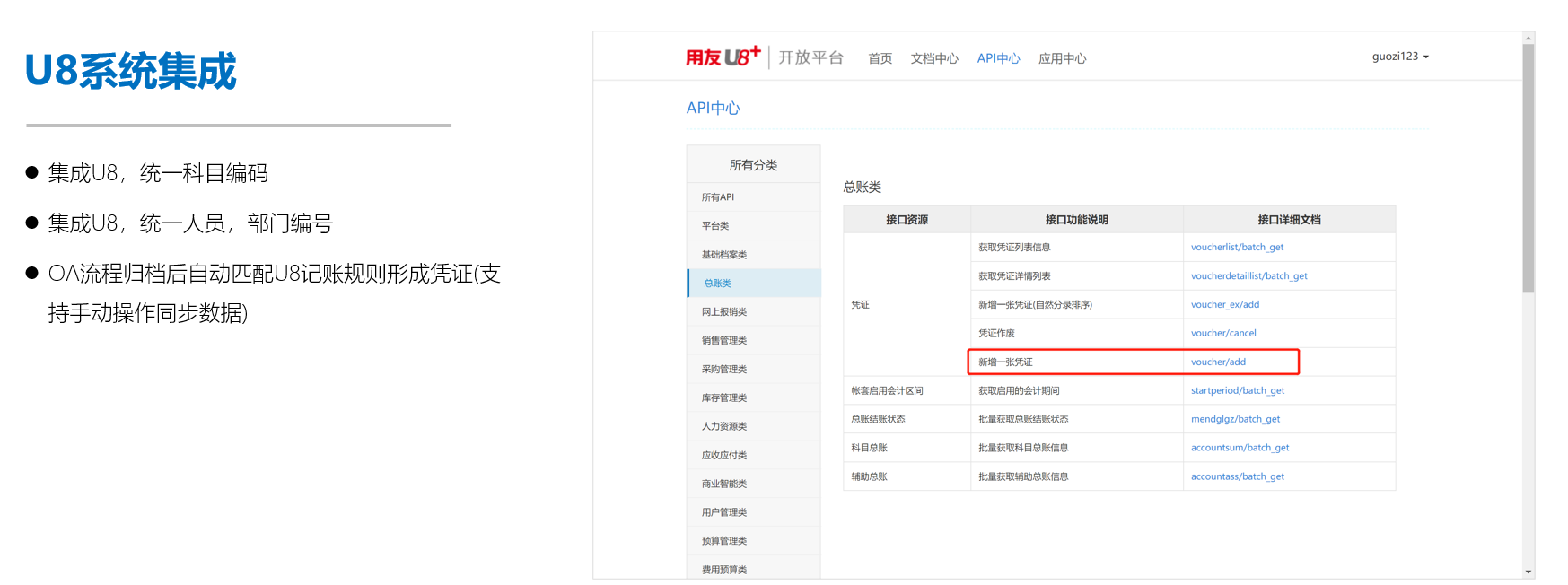This screenshot has width=1568, height=585.
Task: Click the 所有分类 sidebar header
Action: (754, 165)
